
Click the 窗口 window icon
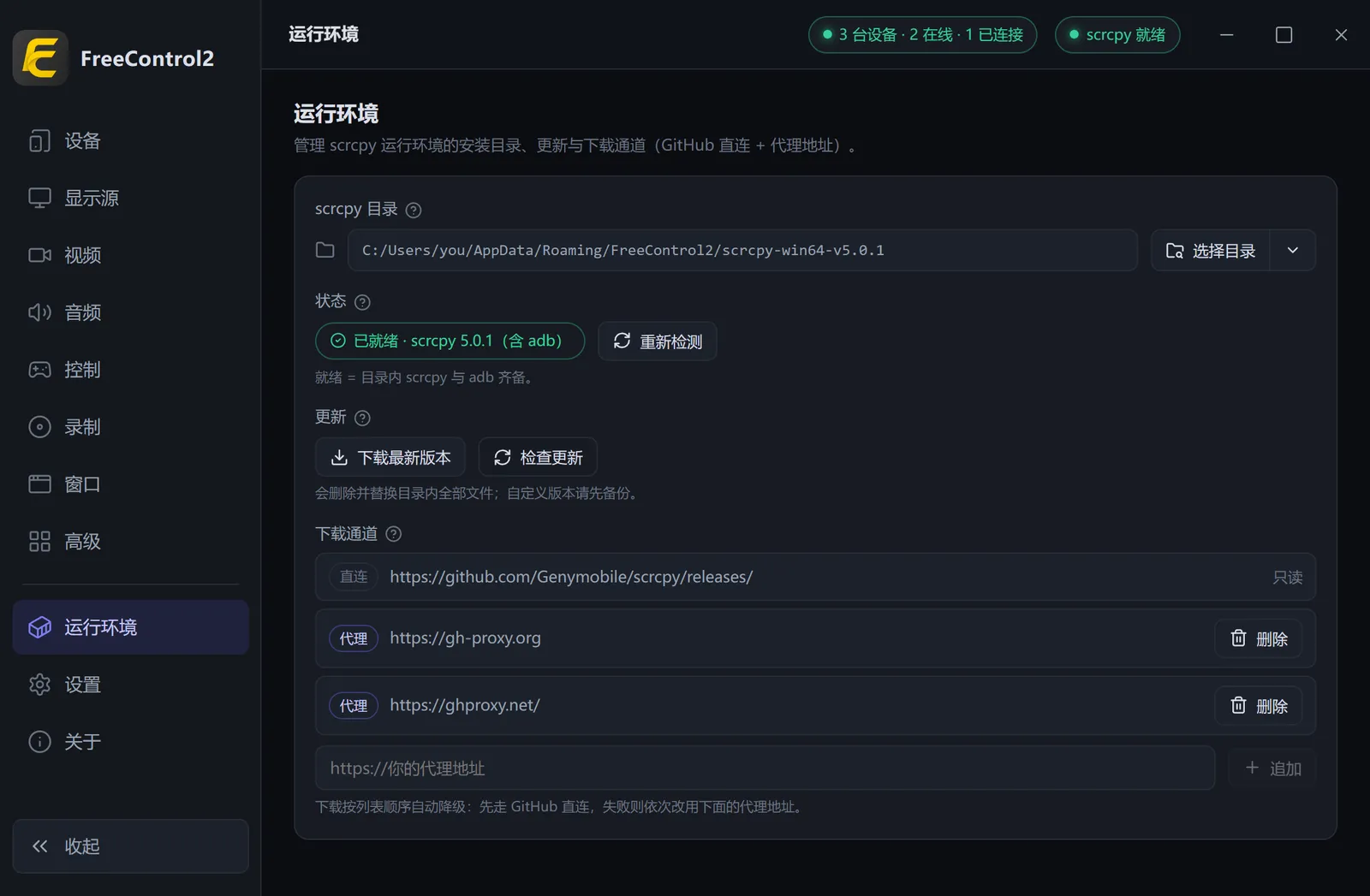[x=39, y=484]
